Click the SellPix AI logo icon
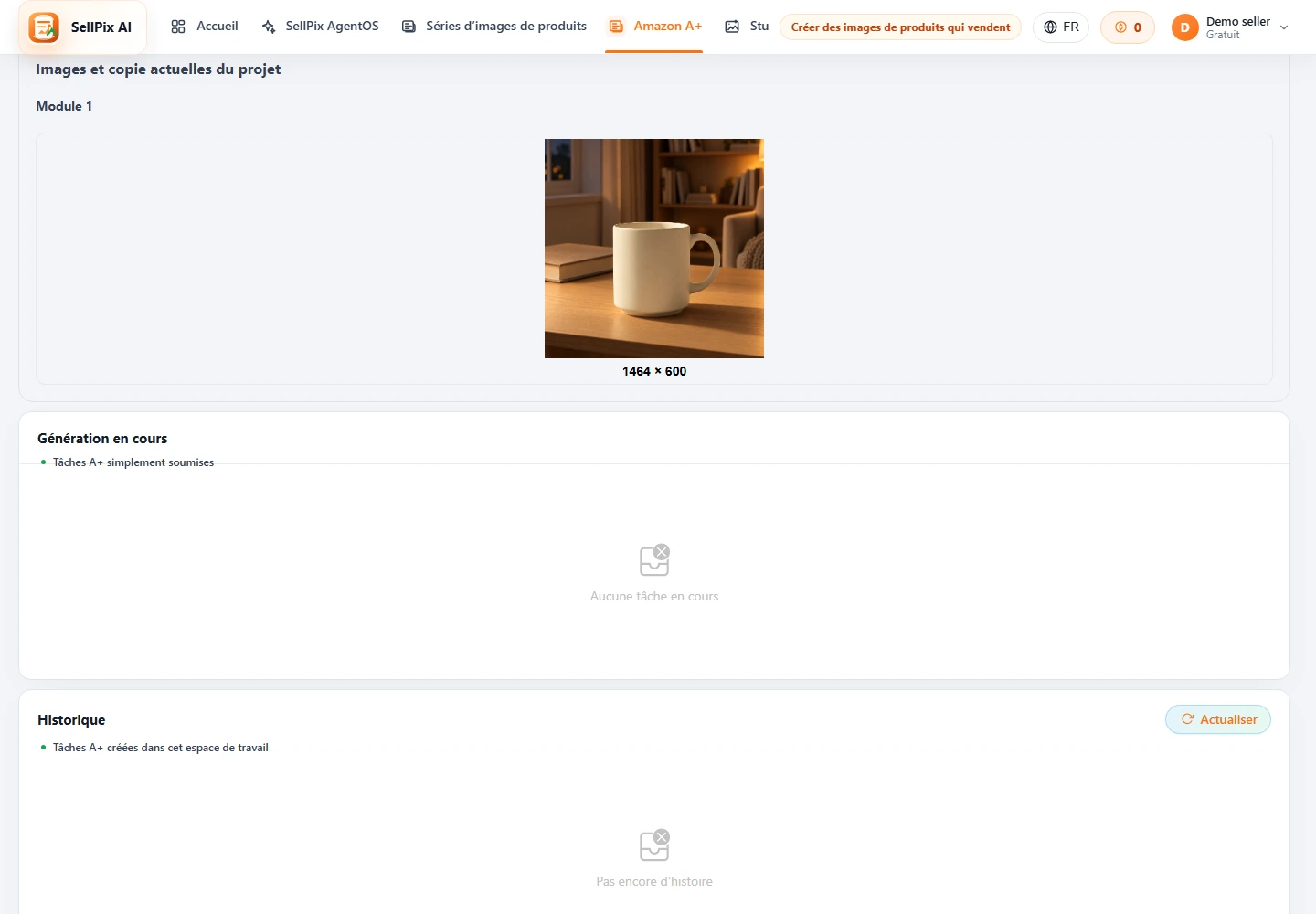1316x914 pixels. tap(44, 27)
